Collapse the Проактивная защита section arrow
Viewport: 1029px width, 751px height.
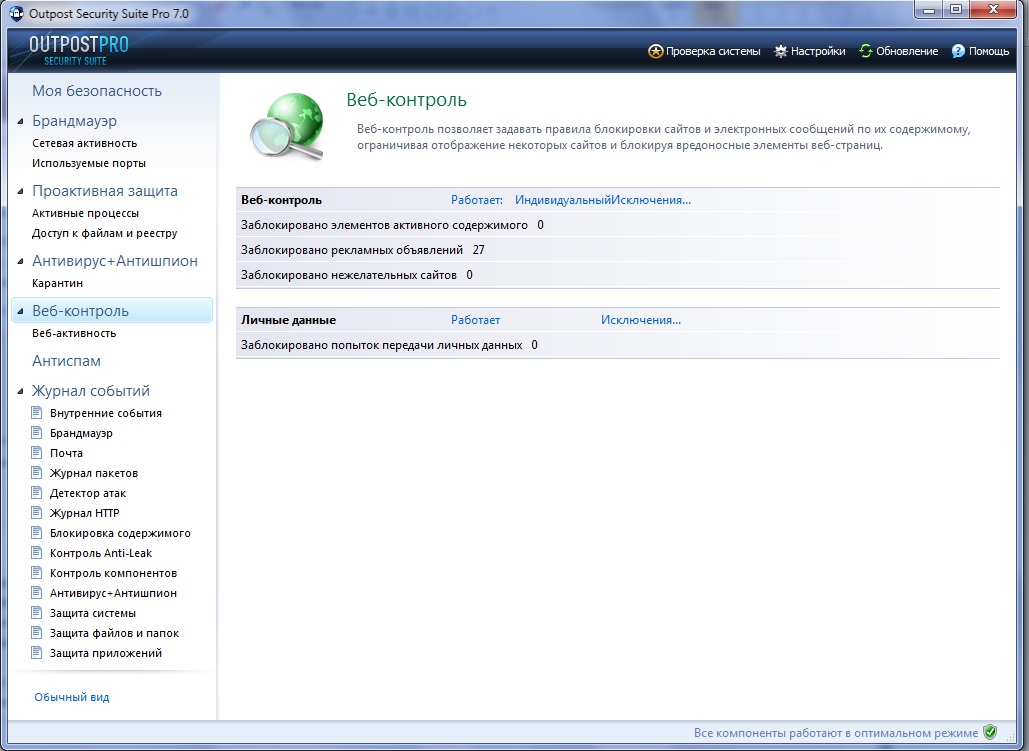pyautogui.click(x=20, y=192)
